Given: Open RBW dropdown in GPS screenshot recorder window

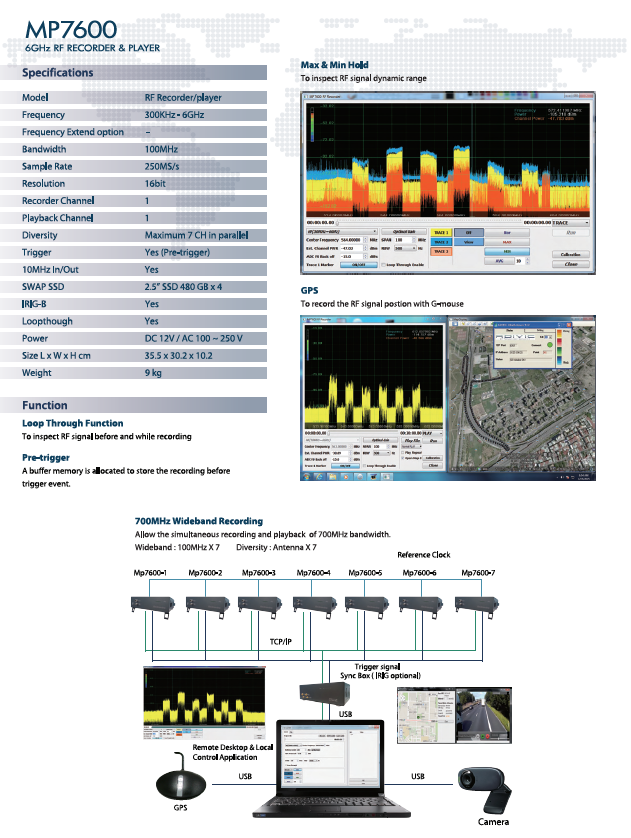Looking at the screenshot, I should coord(381,453).
